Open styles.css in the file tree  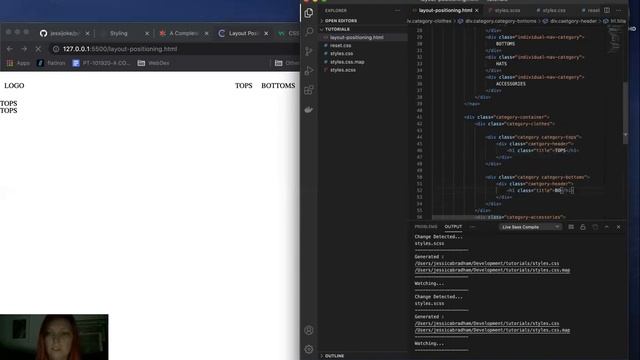point(342,54)
